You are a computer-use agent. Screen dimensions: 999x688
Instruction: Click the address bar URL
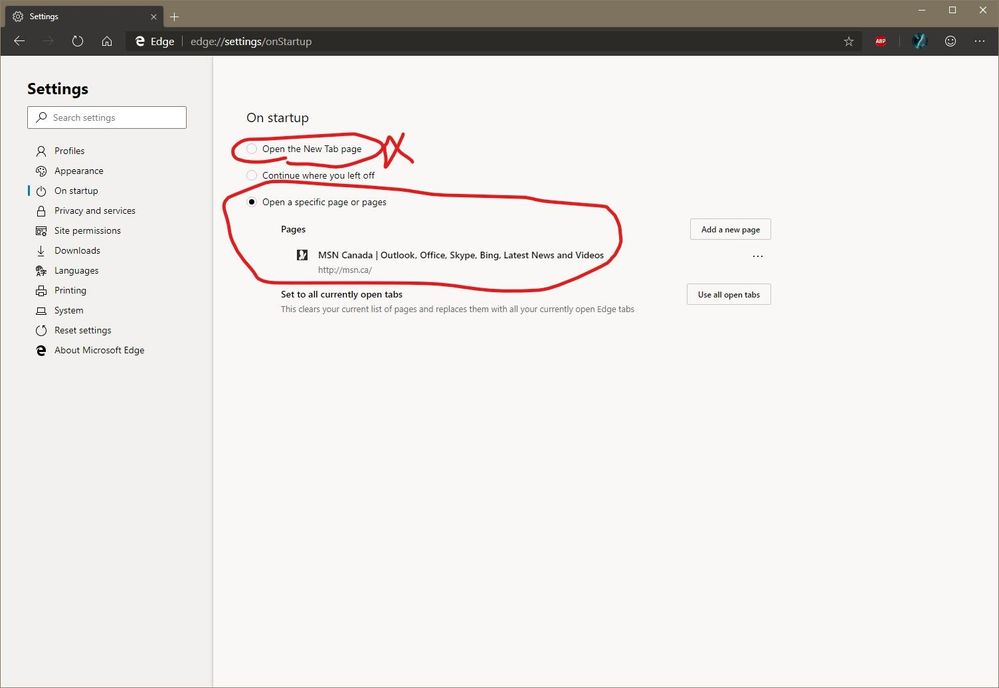pyautogui.click(x=251, y=41)
